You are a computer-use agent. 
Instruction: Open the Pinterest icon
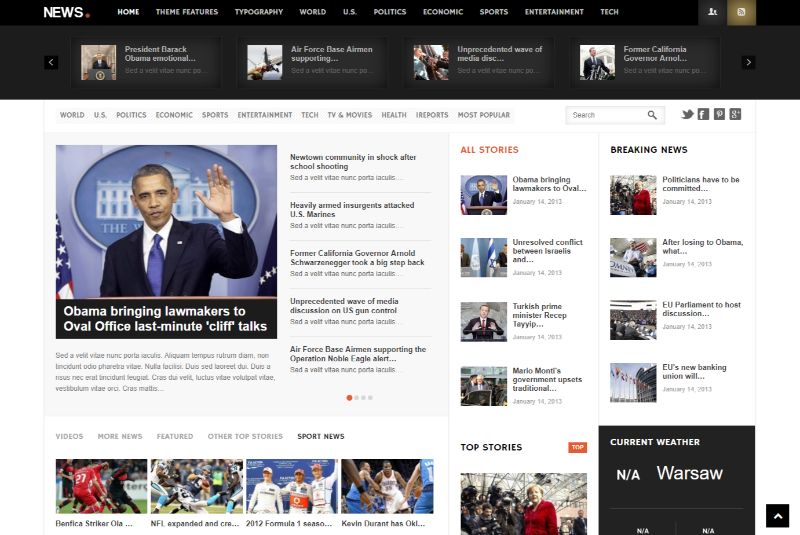719,114
